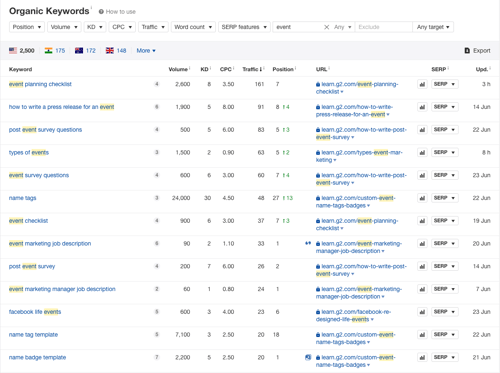500x373 pixels.
Task: Open keyword how to write a press release
Action: (61, 107)
